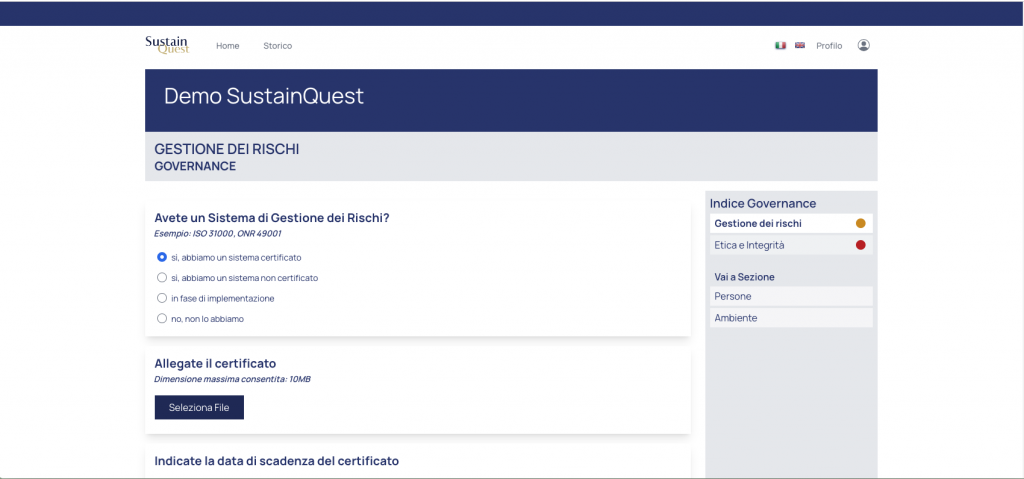Switch language with the UK flag
Image resolution: width=1024 pixels, height=479 pixels.
tap(800, 46)
